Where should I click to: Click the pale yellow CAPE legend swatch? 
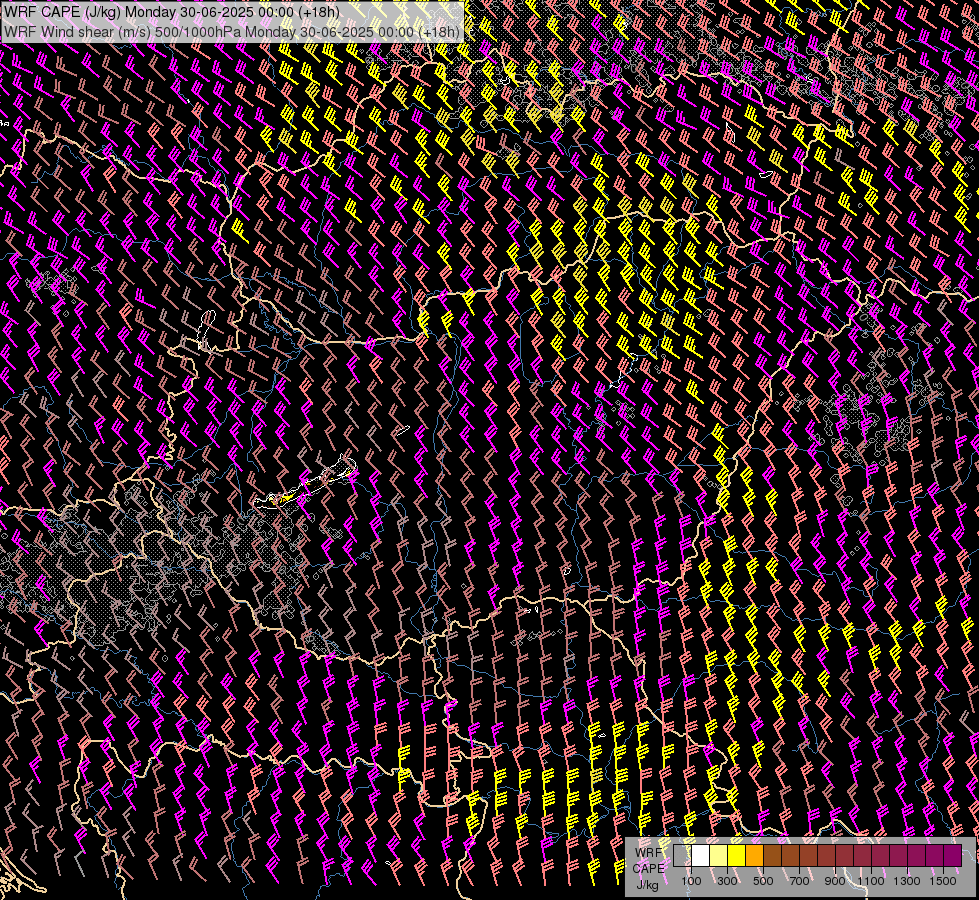tap(719, 855)
